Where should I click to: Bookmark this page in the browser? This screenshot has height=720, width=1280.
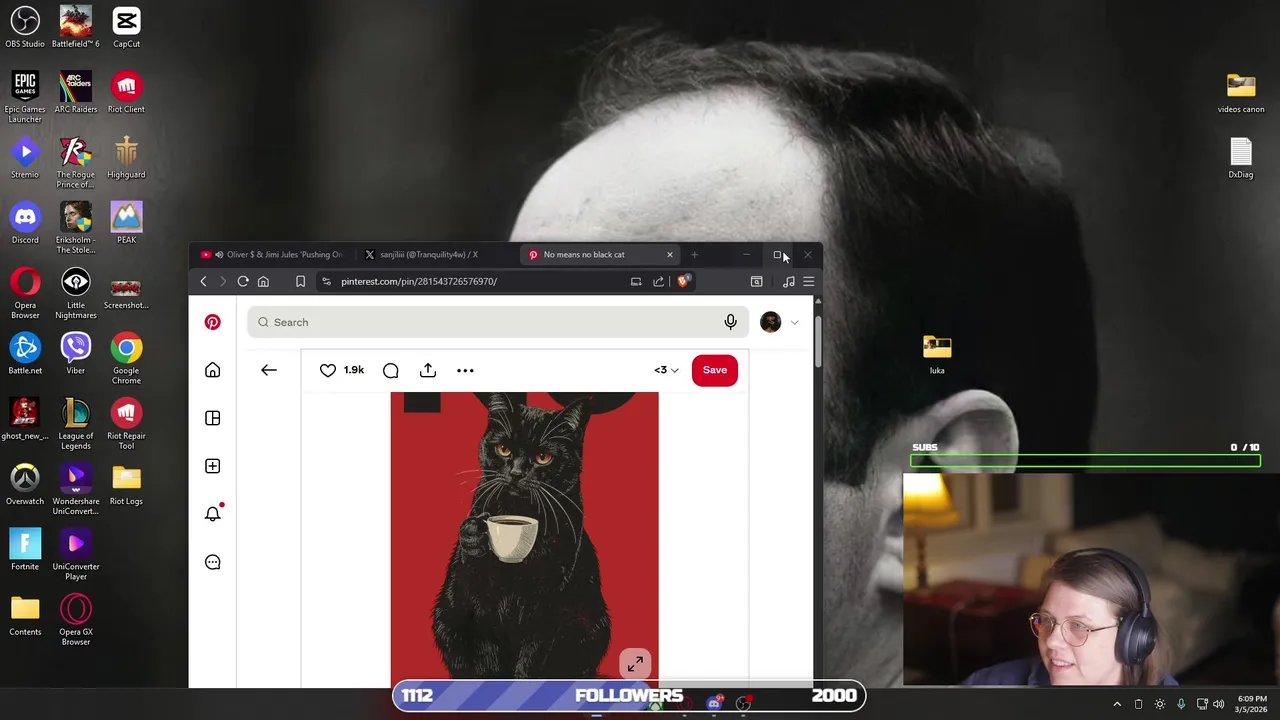[300, 281]
